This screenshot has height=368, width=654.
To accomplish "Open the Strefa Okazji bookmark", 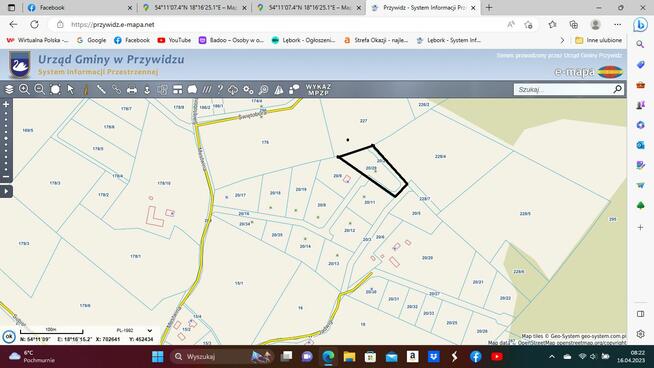I will 376,40.
